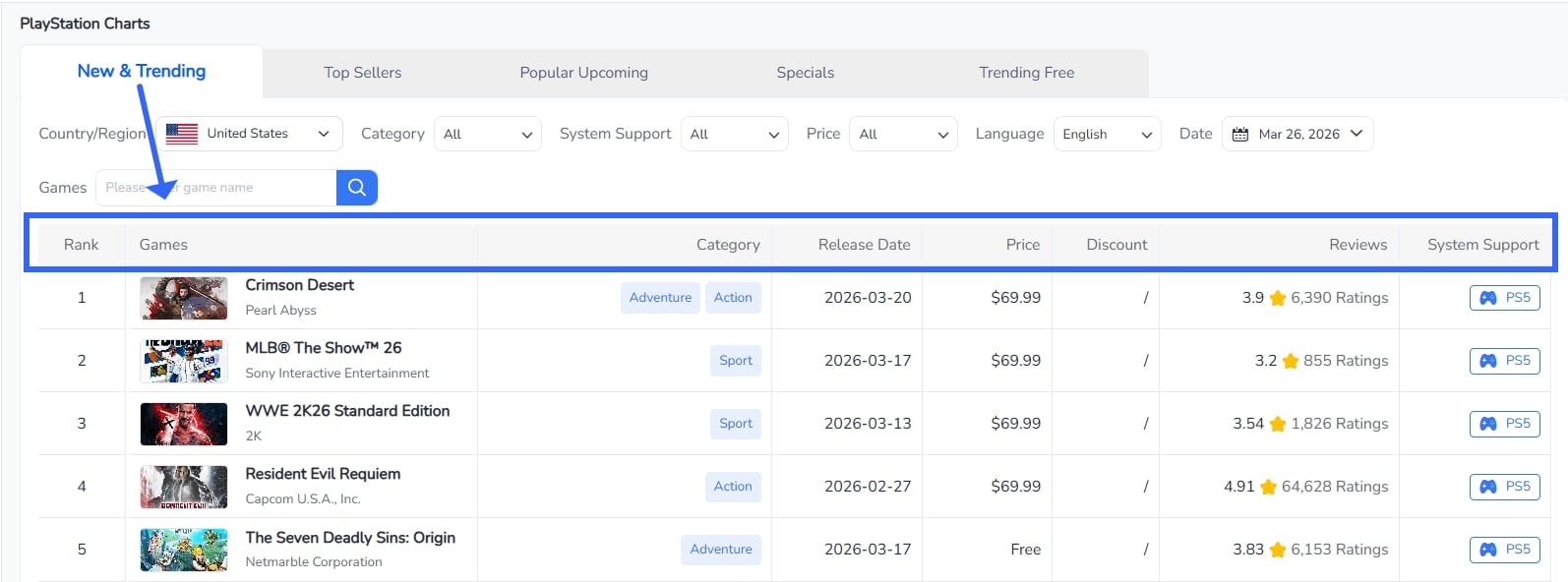Select the Specials tab
This screenshot has height=582, width=1568.
(805, 73)
